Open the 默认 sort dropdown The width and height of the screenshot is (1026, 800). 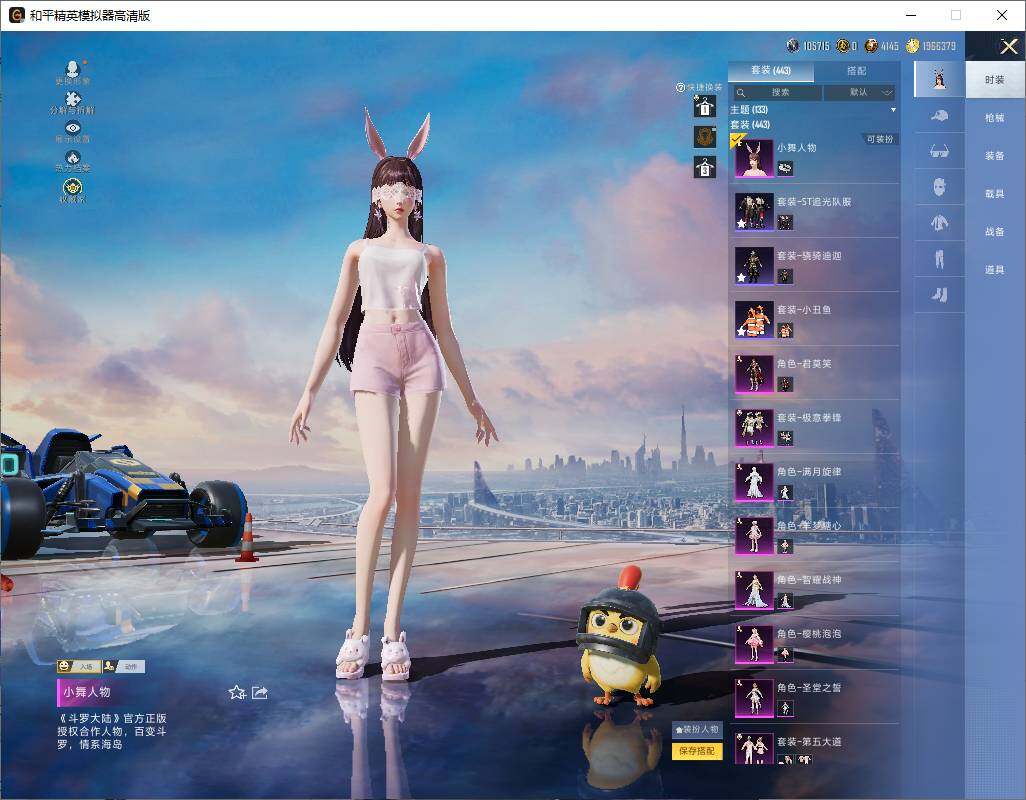point(859,92)
